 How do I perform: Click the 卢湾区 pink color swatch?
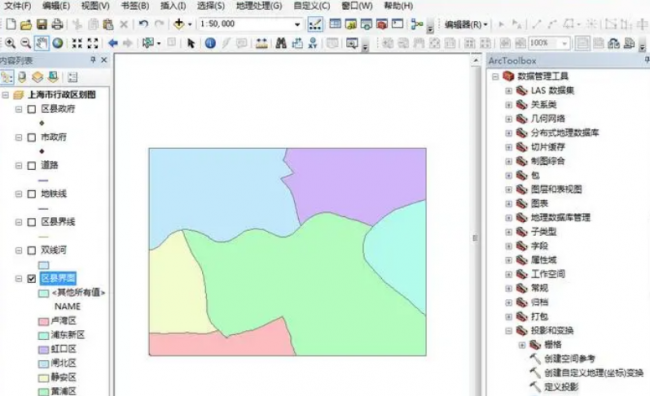[x=44, y=322]
